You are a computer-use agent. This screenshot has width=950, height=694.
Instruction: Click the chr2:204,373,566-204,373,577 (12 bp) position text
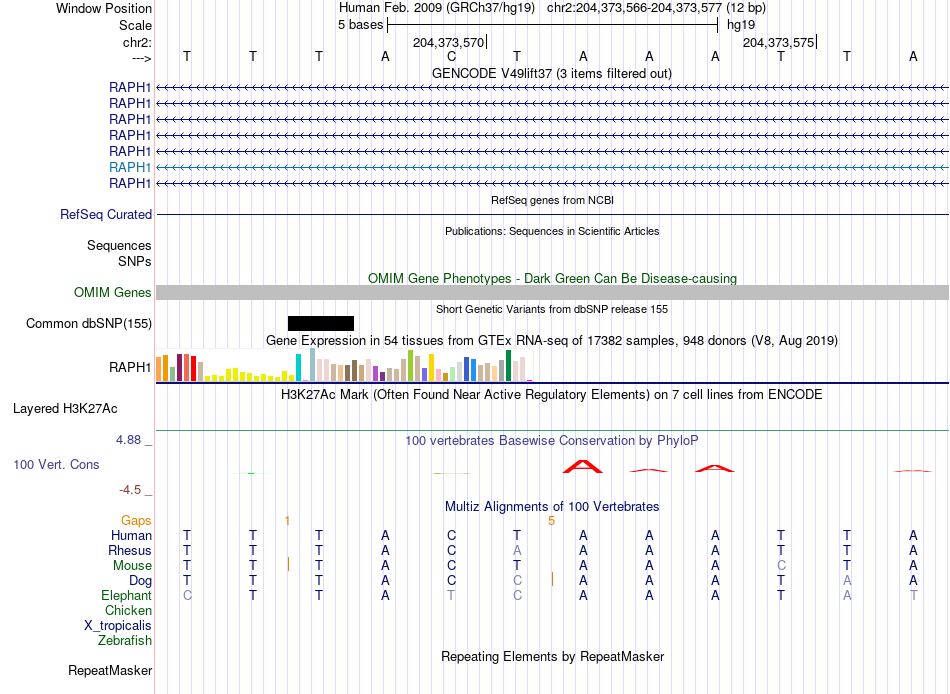click(656, 8)
